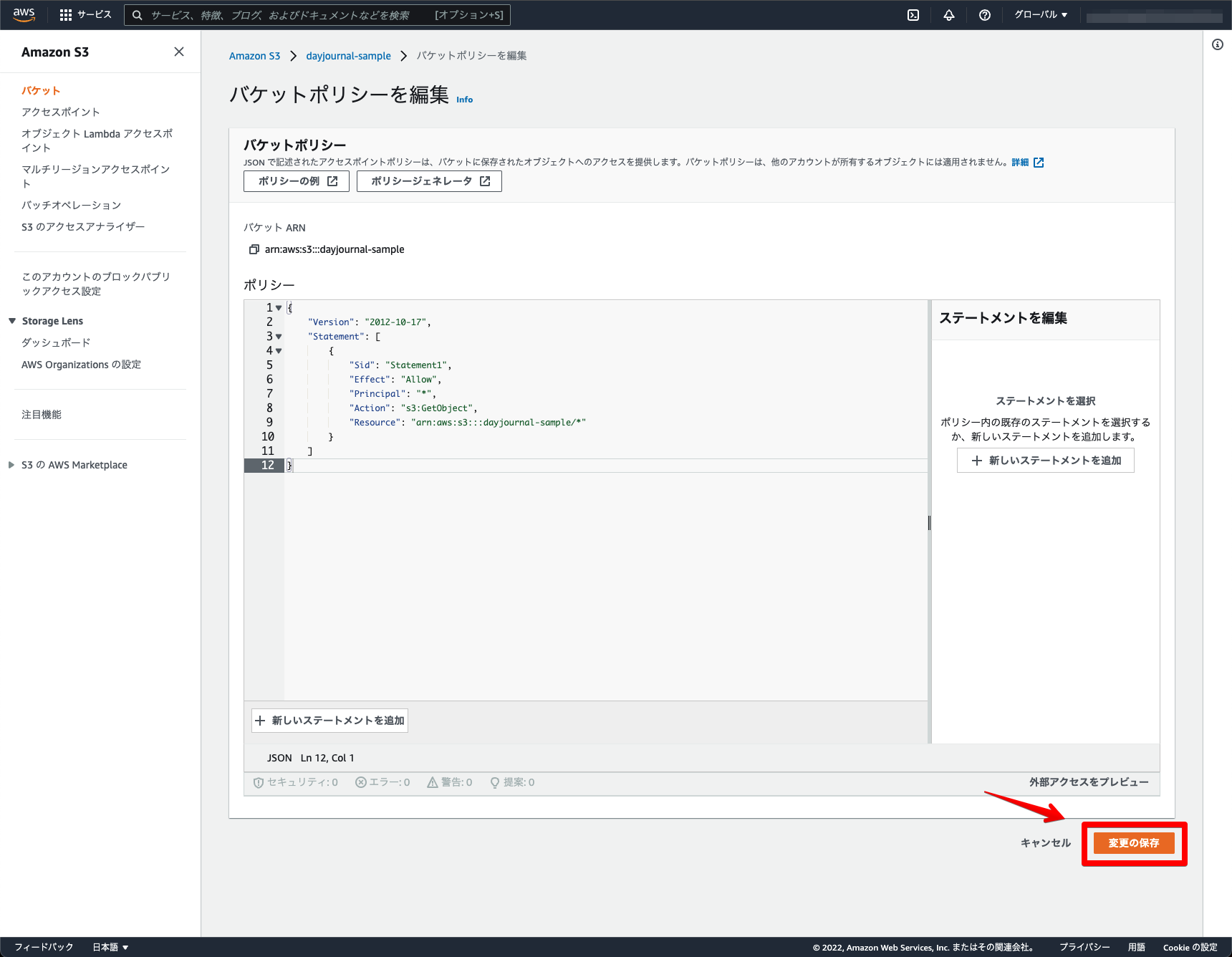The image size is (1232, 957).
Task: Click the security findings shield icon
Action: click(x=258, y=783)
